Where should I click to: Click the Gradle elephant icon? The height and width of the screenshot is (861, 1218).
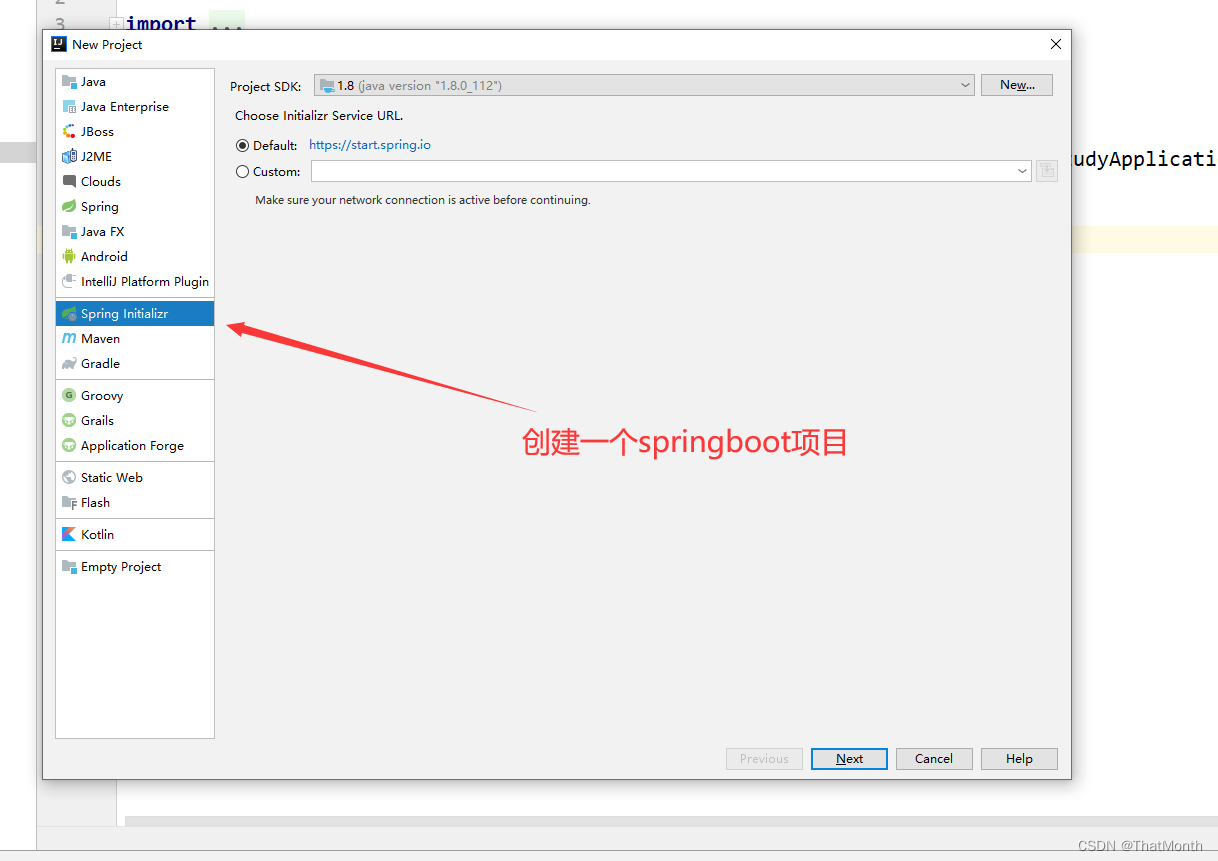click(69, 364)
